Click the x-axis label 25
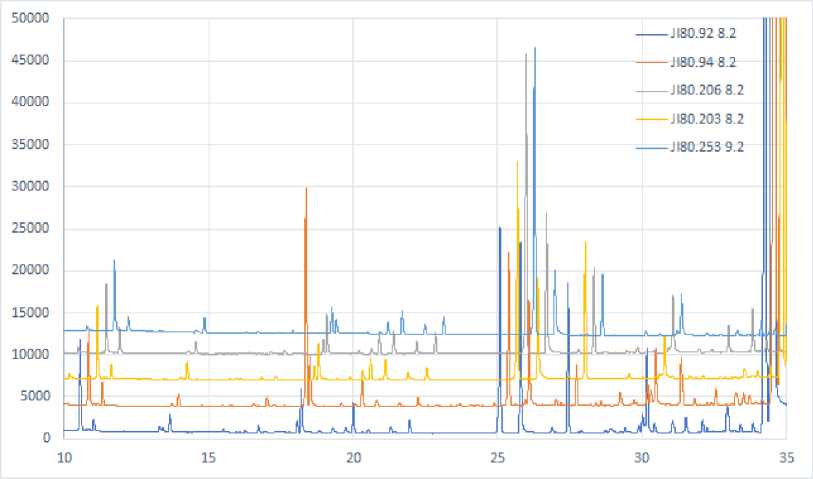 pyautogui.click(x=497, y=458)
